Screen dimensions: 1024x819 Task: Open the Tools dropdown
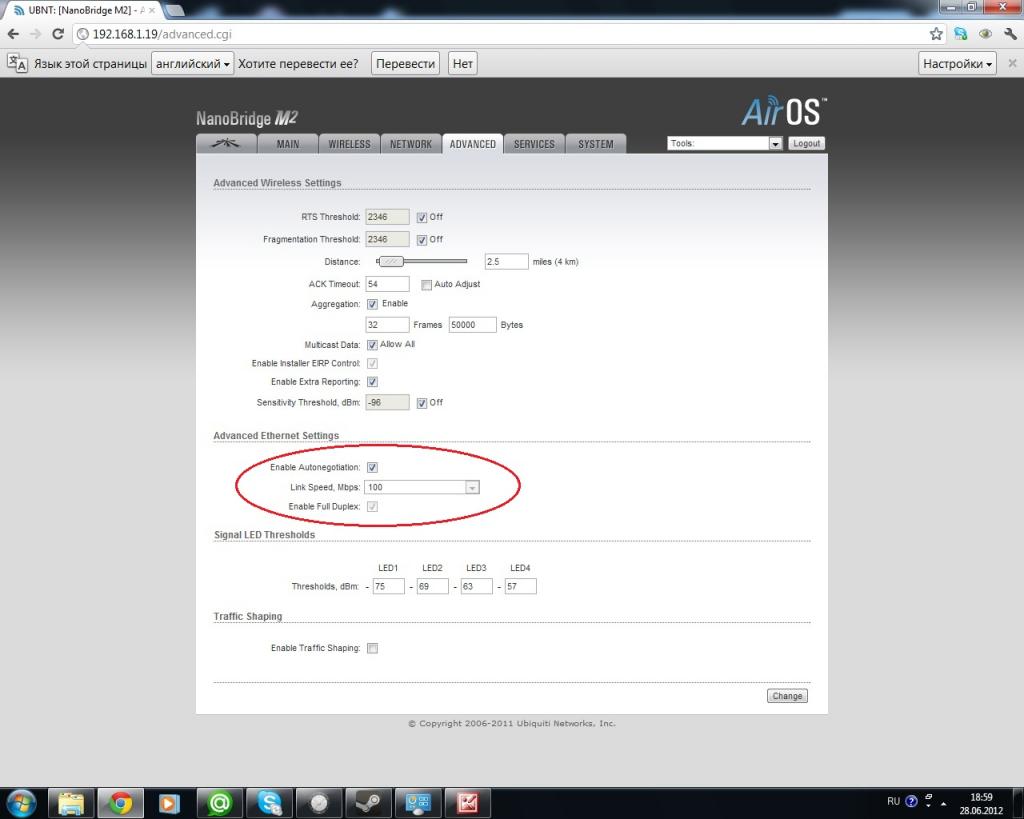[x=724, y=143]
